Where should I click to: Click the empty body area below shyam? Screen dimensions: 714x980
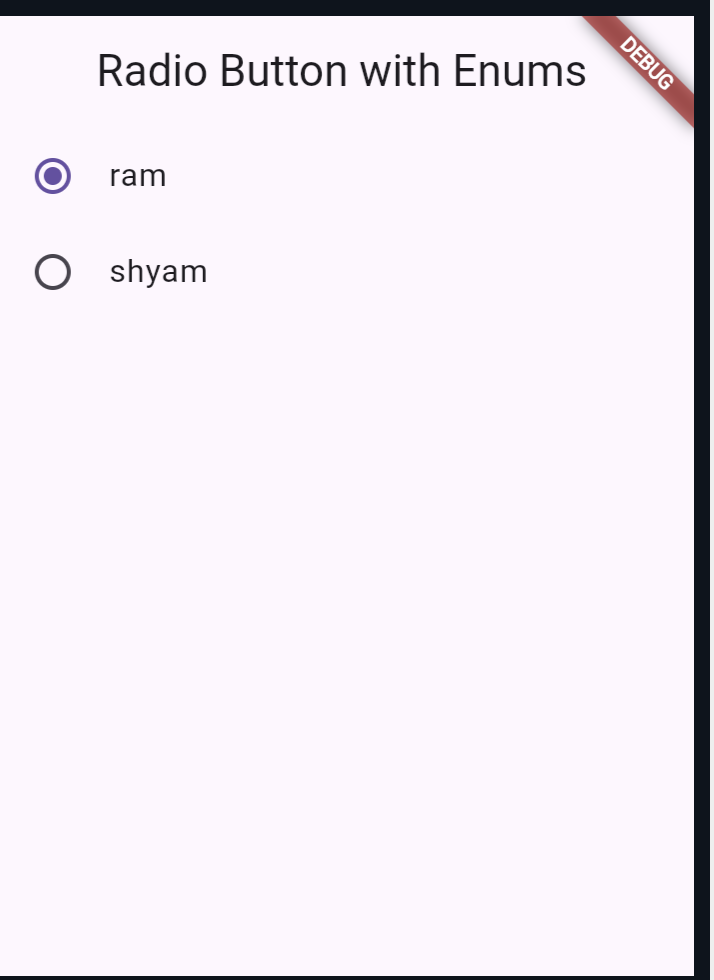347,625
